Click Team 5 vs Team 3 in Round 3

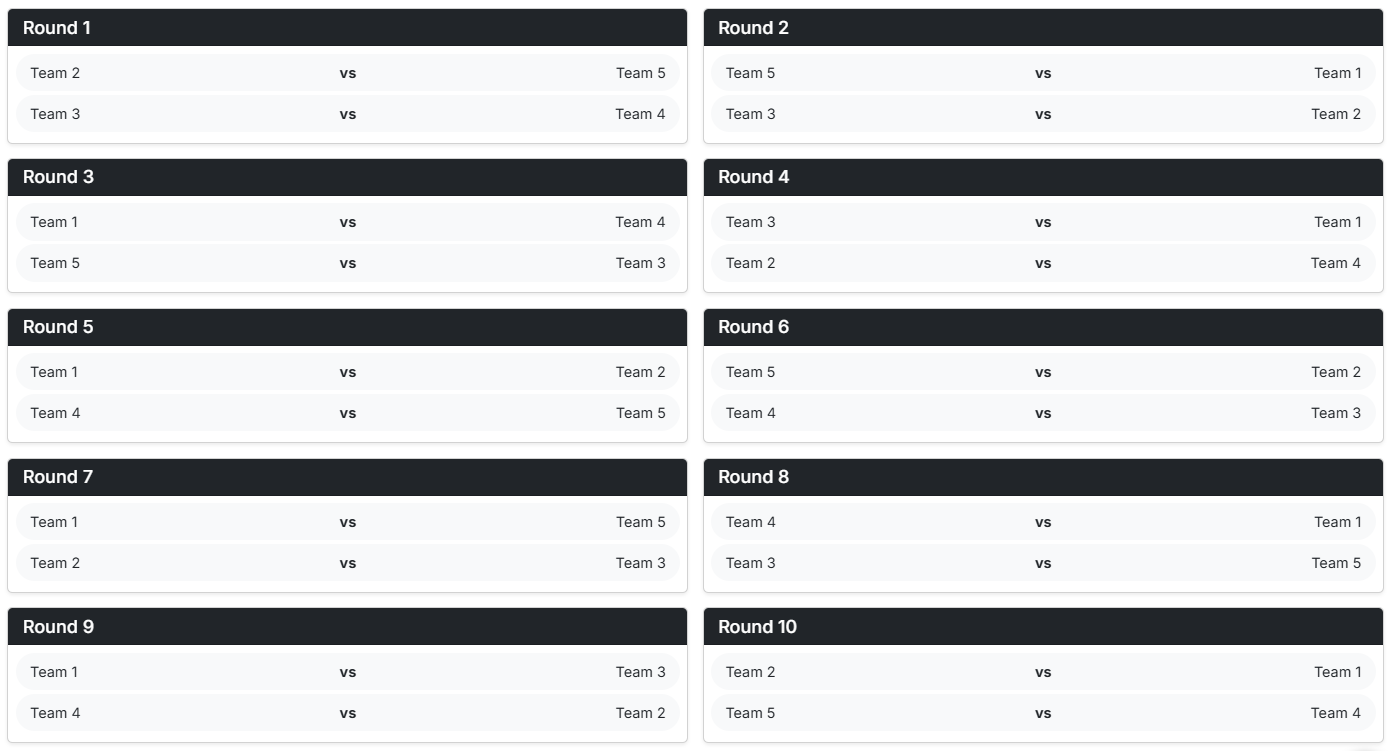click(347, 263)
